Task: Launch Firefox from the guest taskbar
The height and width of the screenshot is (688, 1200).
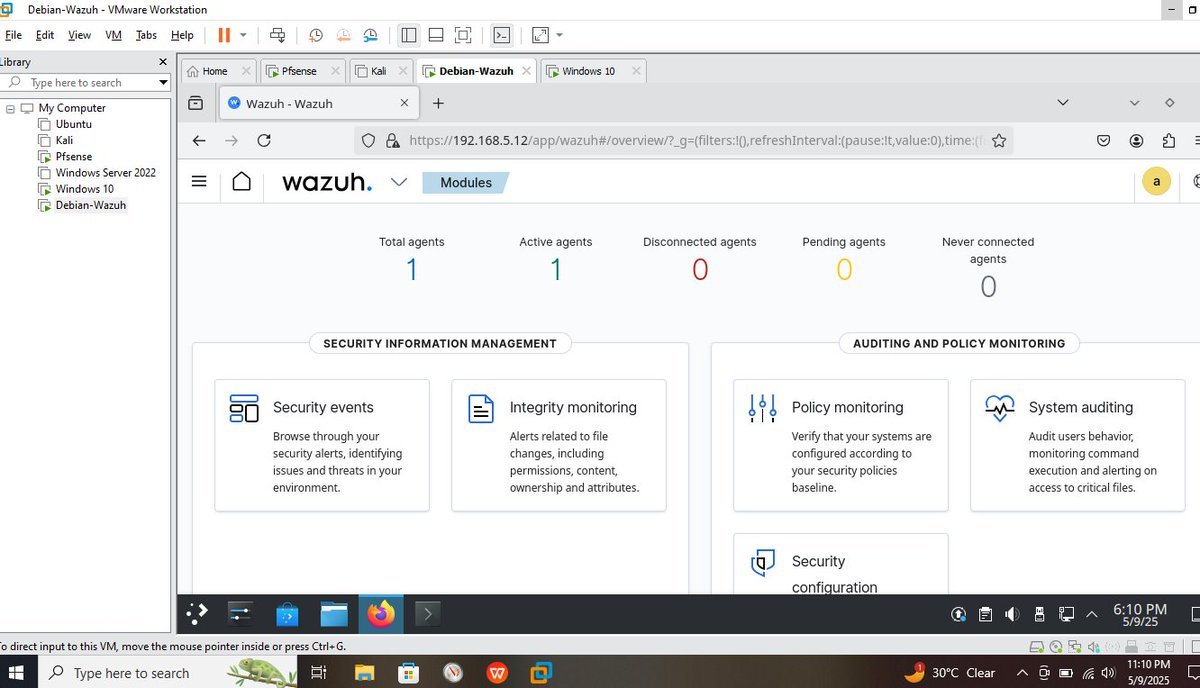Action: [x=381, y=613]
